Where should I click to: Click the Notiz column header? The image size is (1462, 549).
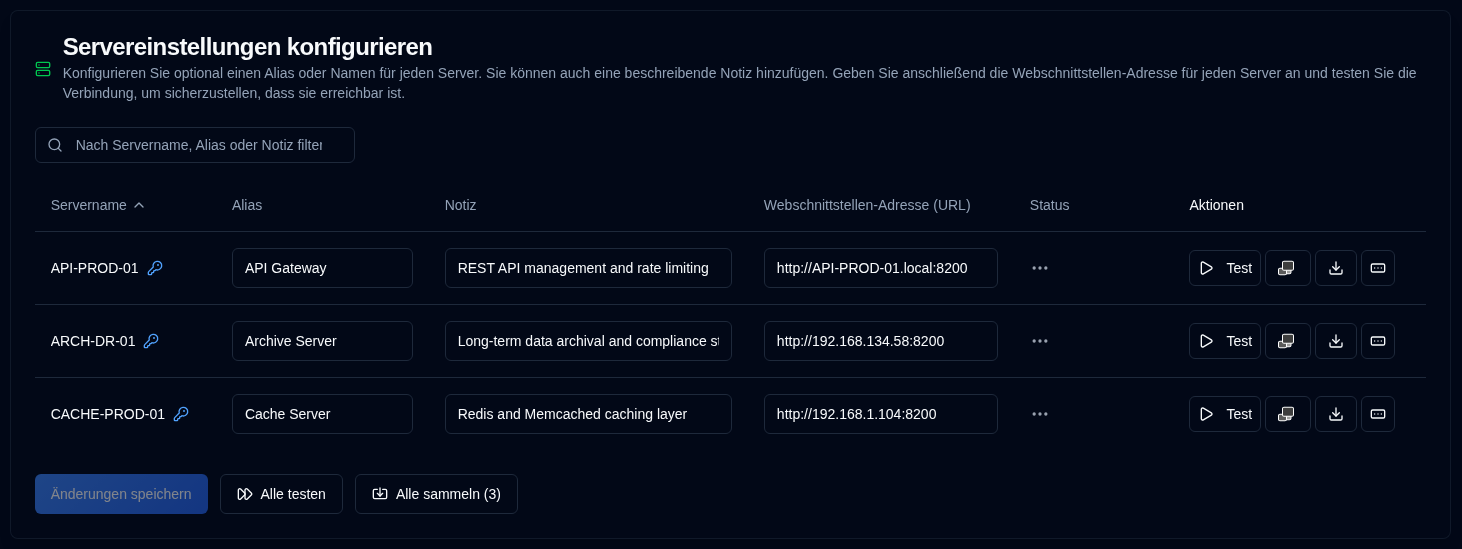[x=460, y=205]
